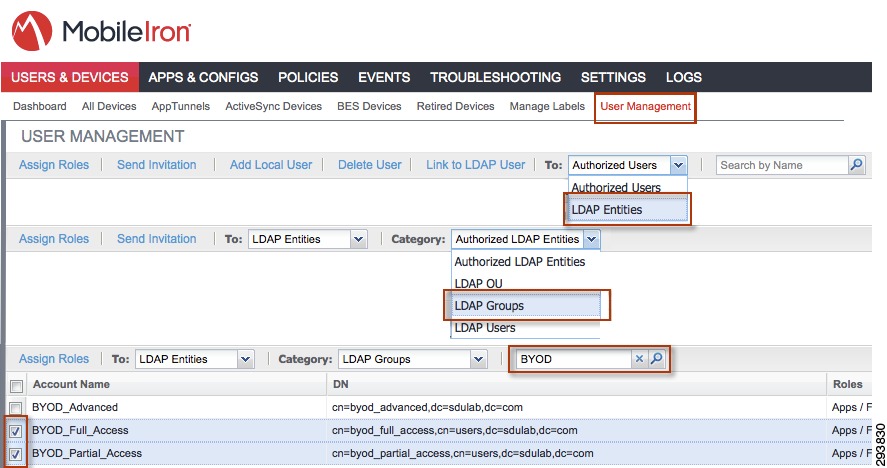The height and width of the screenshot is (468, 887).
Task: Open the LOGS tab
Action: [684, 77]
